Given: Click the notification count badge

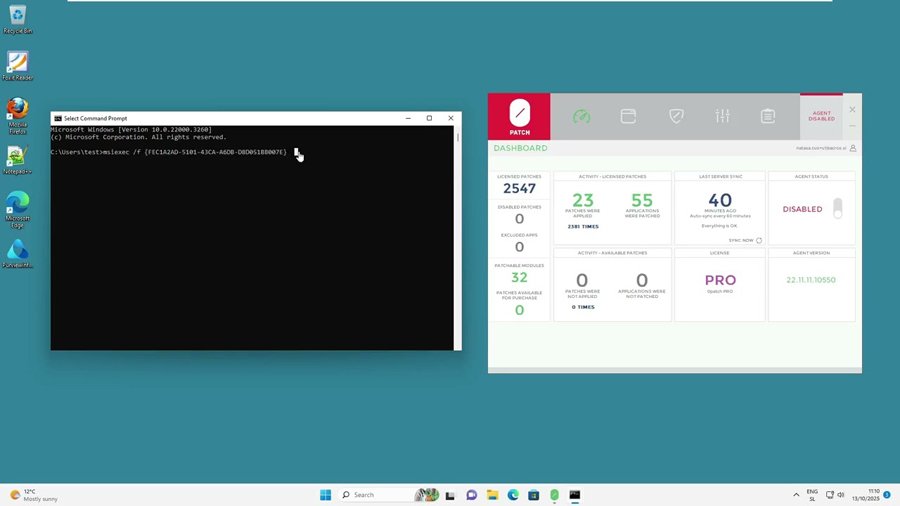Looking at the screenshot, I should (x=887, y=495).
